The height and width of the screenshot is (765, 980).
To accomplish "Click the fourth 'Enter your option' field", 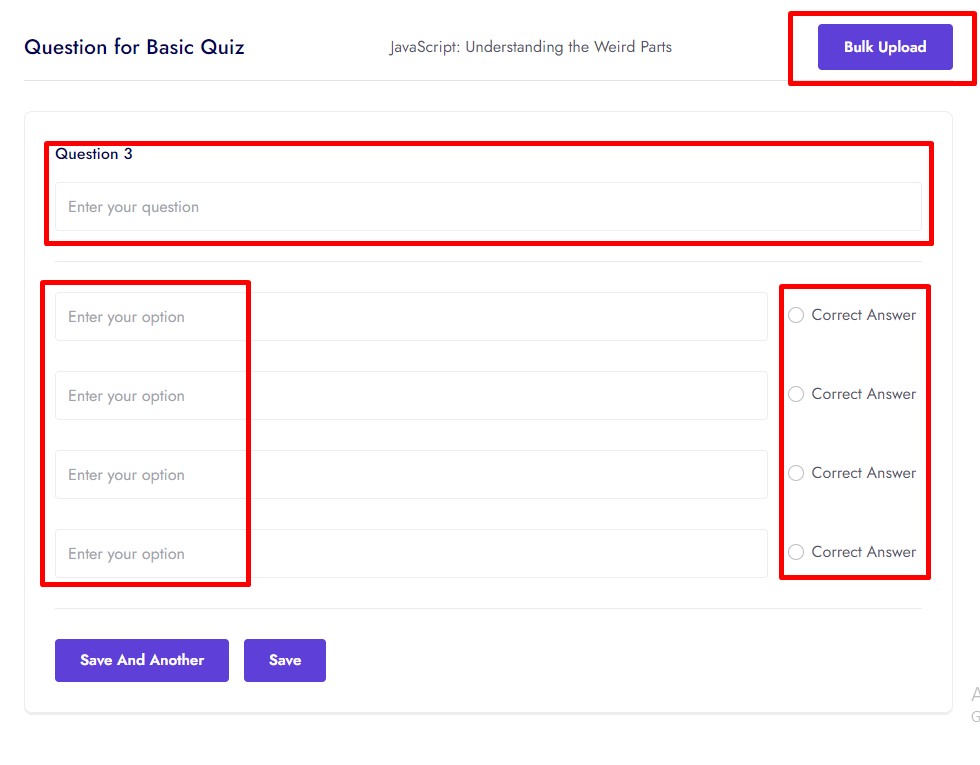I will click(x=411, y=554).
